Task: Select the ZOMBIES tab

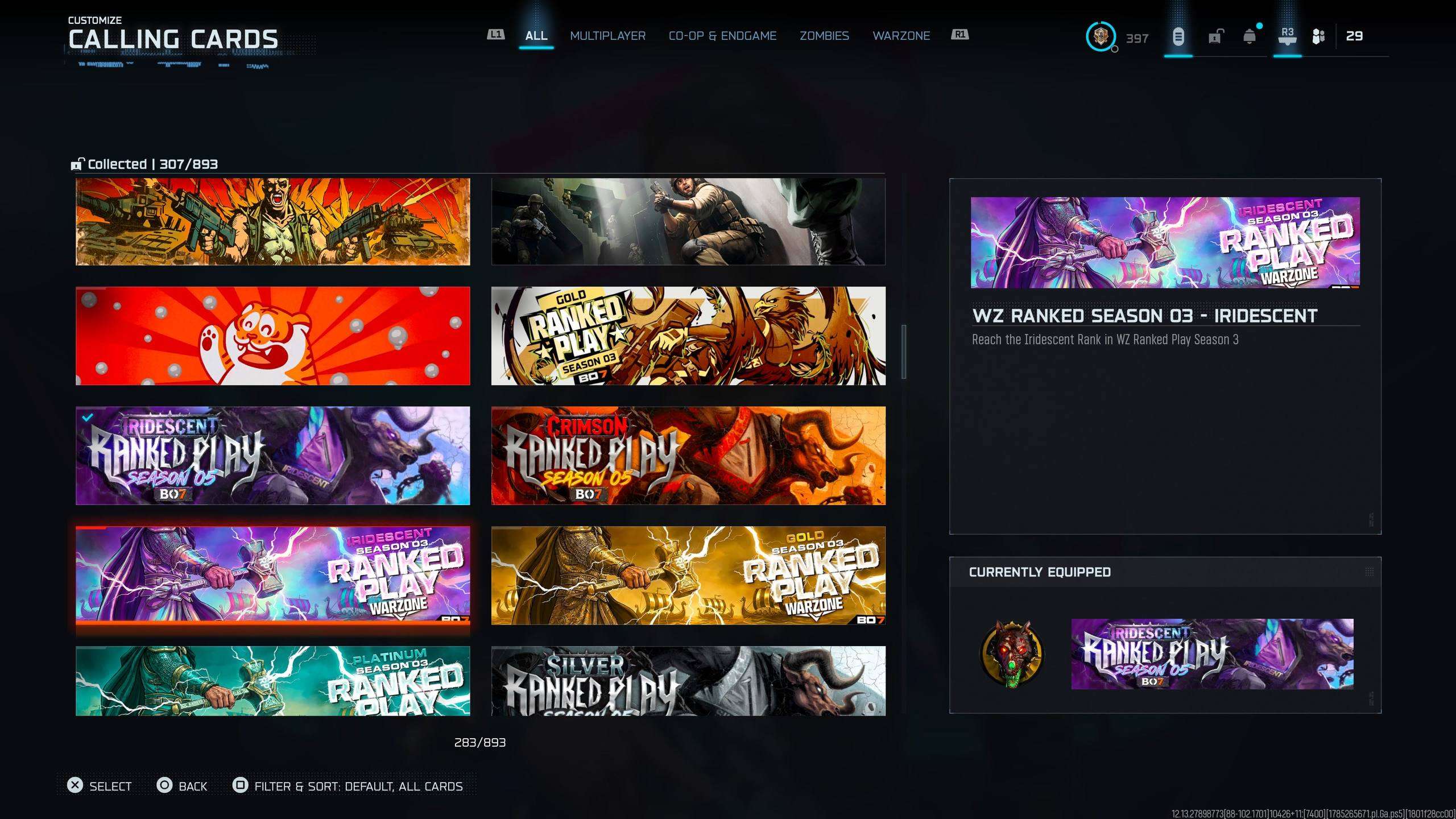Action: tap(825, 35)
